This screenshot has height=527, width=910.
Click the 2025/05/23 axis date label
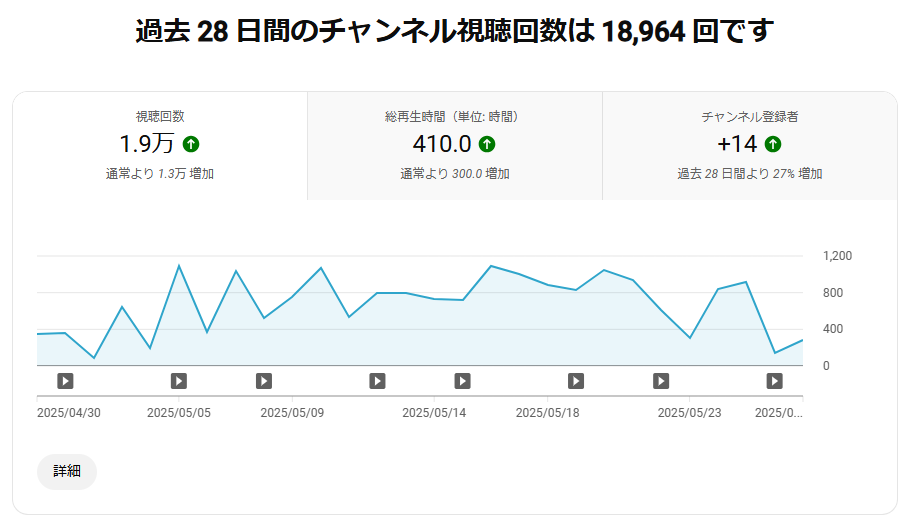[689, 413]
